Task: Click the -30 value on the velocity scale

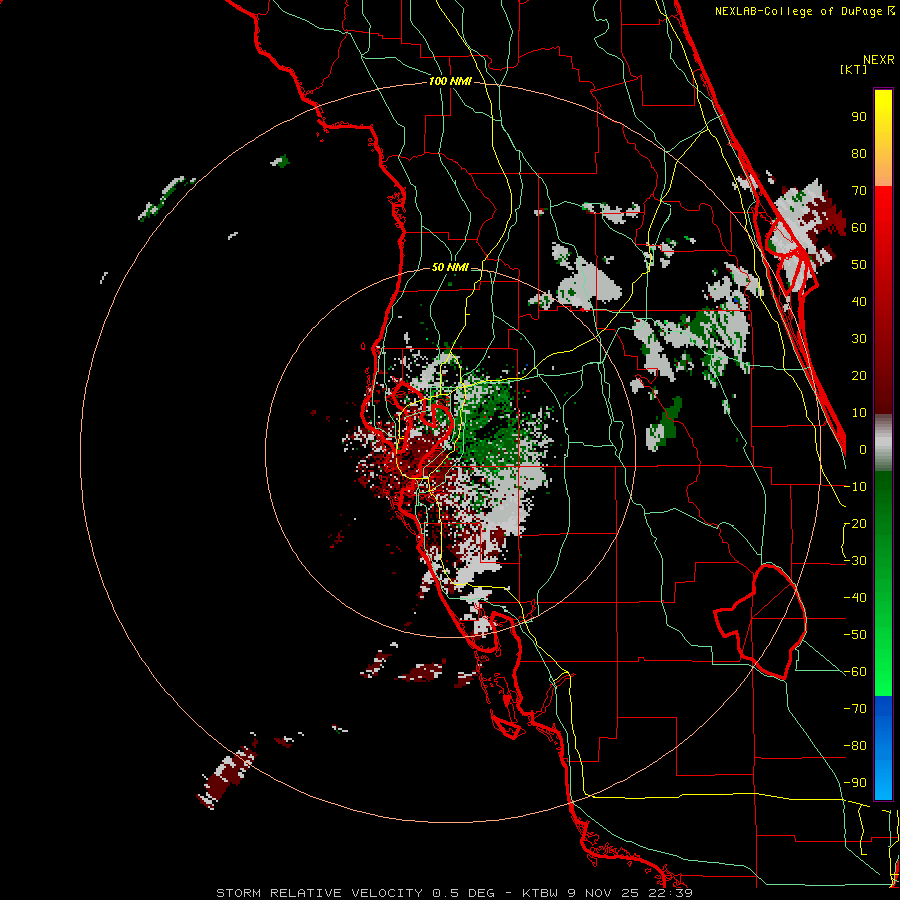Action: 855,561
